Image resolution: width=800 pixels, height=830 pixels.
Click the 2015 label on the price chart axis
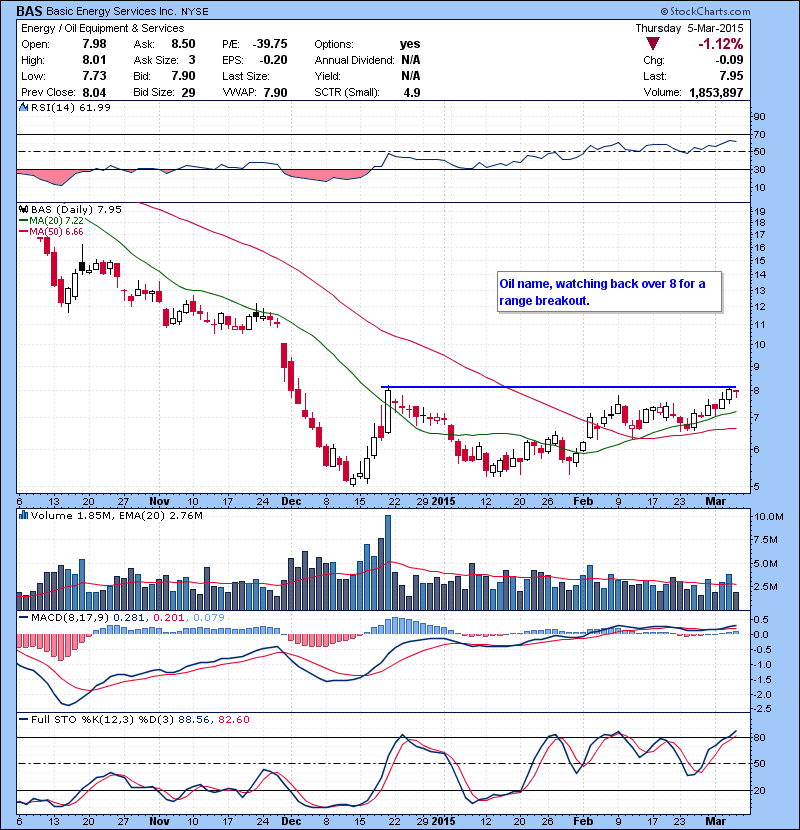[x=443, y=501]
